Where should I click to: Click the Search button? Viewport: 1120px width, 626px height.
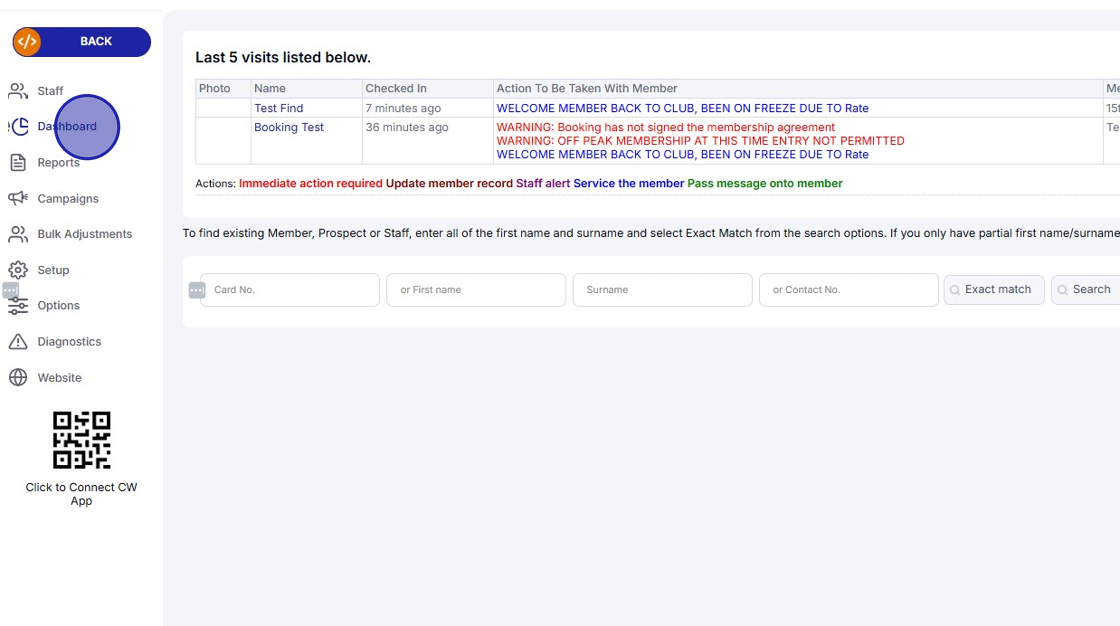pos(1086,289)
